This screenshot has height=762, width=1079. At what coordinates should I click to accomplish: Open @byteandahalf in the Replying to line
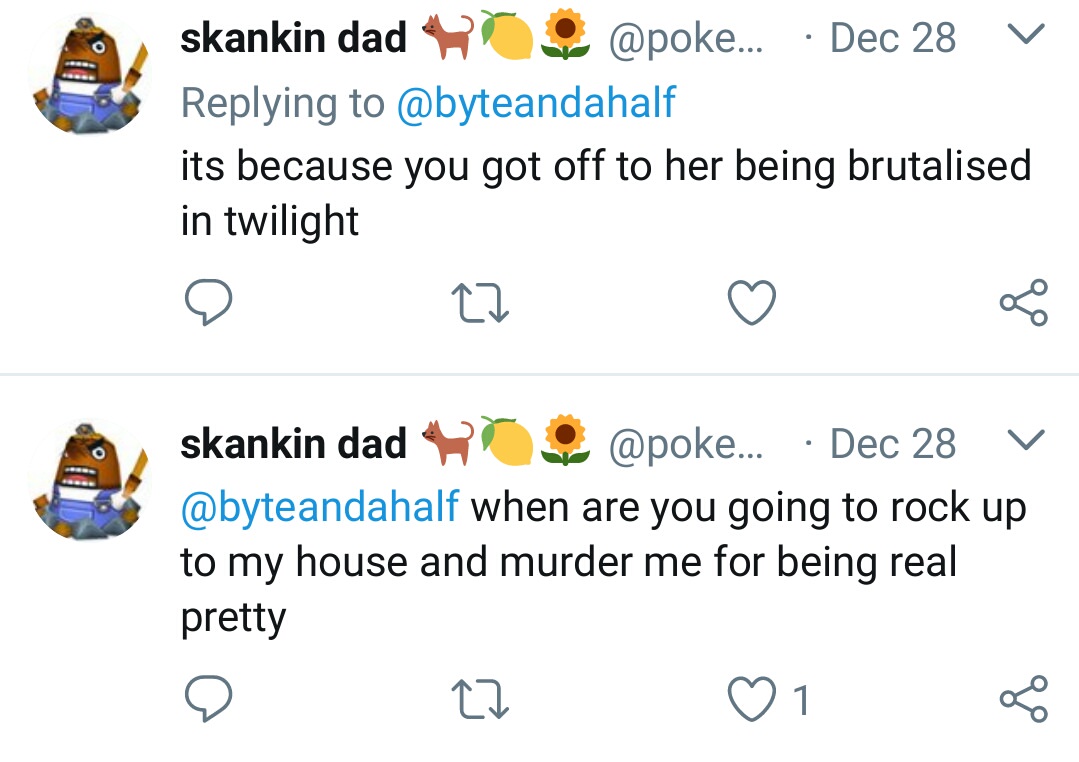[x=536, y=104]
